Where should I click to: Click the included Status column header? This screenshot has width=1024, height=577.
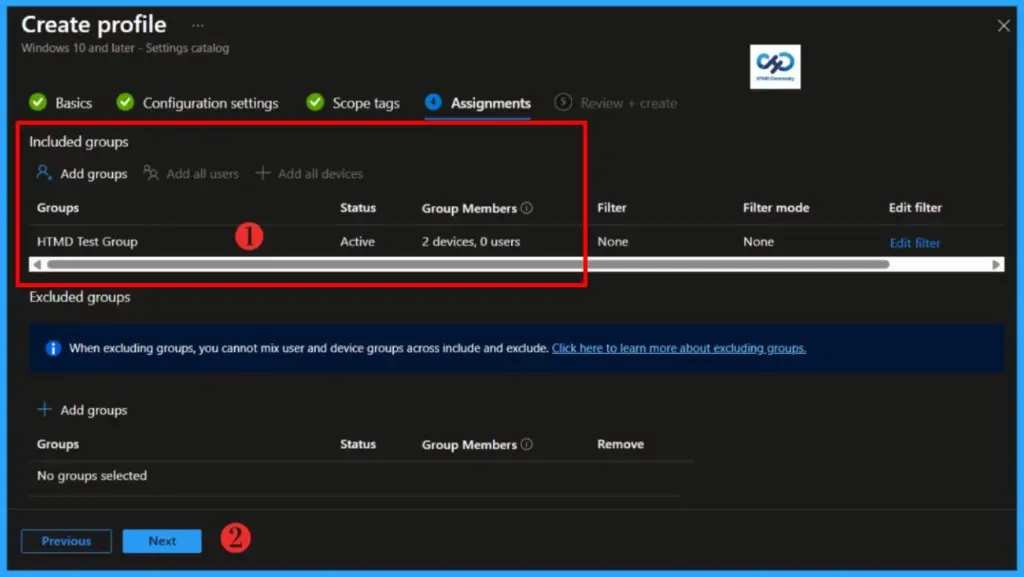coord(357,208)
